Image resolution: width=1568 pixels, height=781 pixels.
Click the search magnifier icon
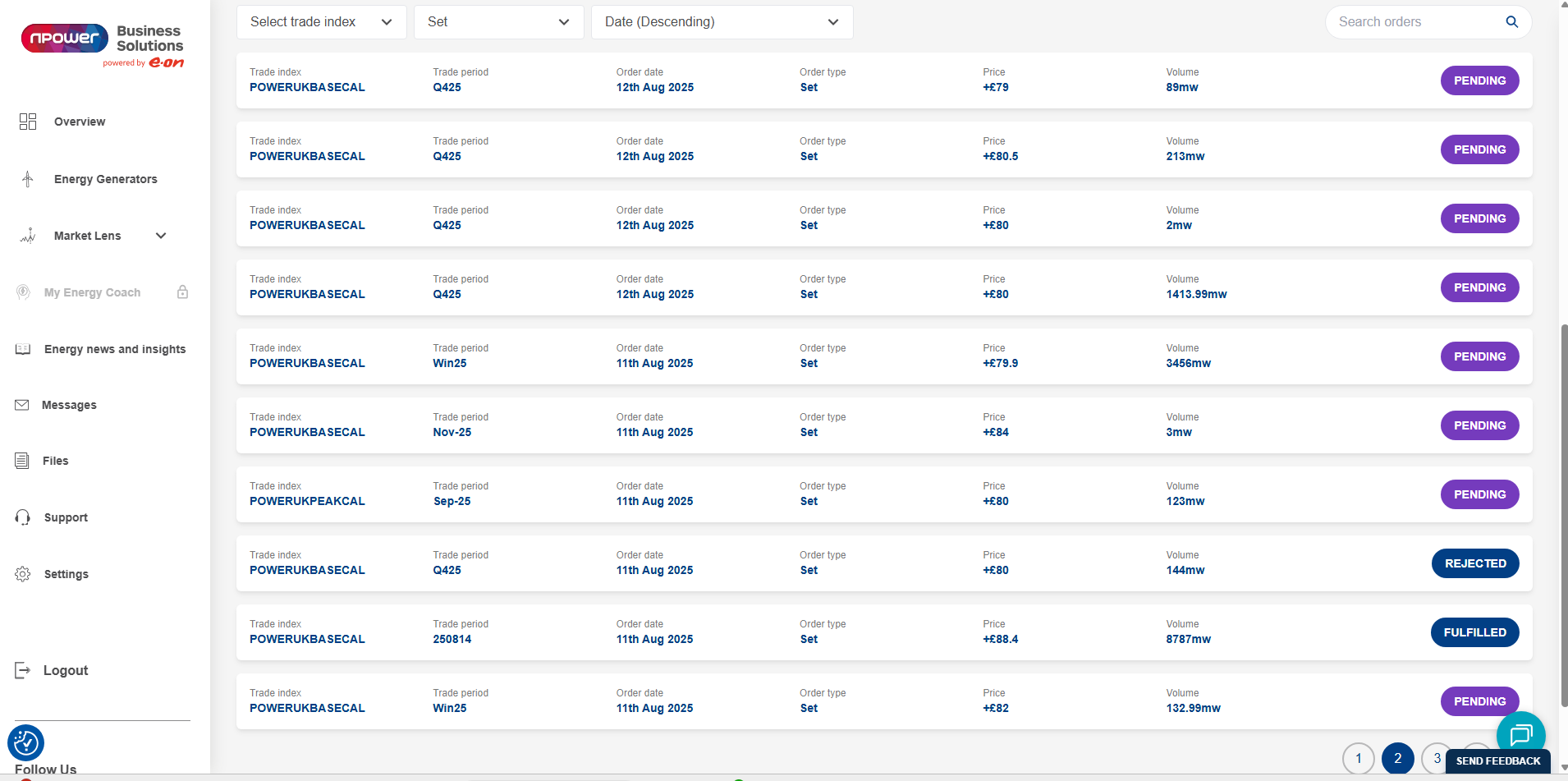pos(1511,22)
